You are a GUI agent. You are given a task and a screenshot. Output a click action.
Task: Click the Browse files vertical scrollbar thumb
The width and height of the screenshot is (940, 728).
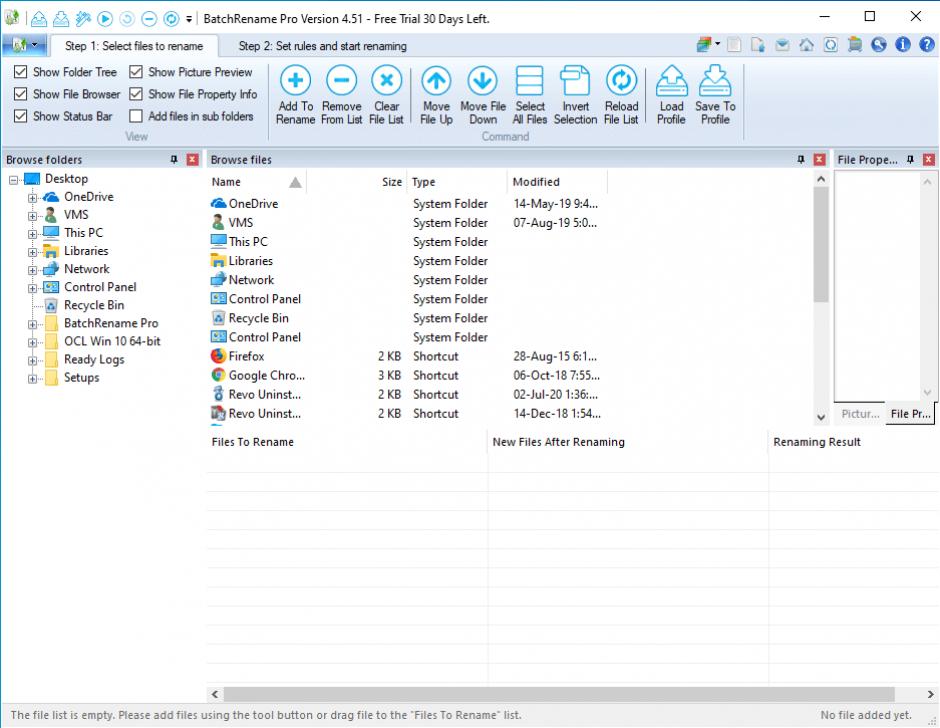[821, 244]
